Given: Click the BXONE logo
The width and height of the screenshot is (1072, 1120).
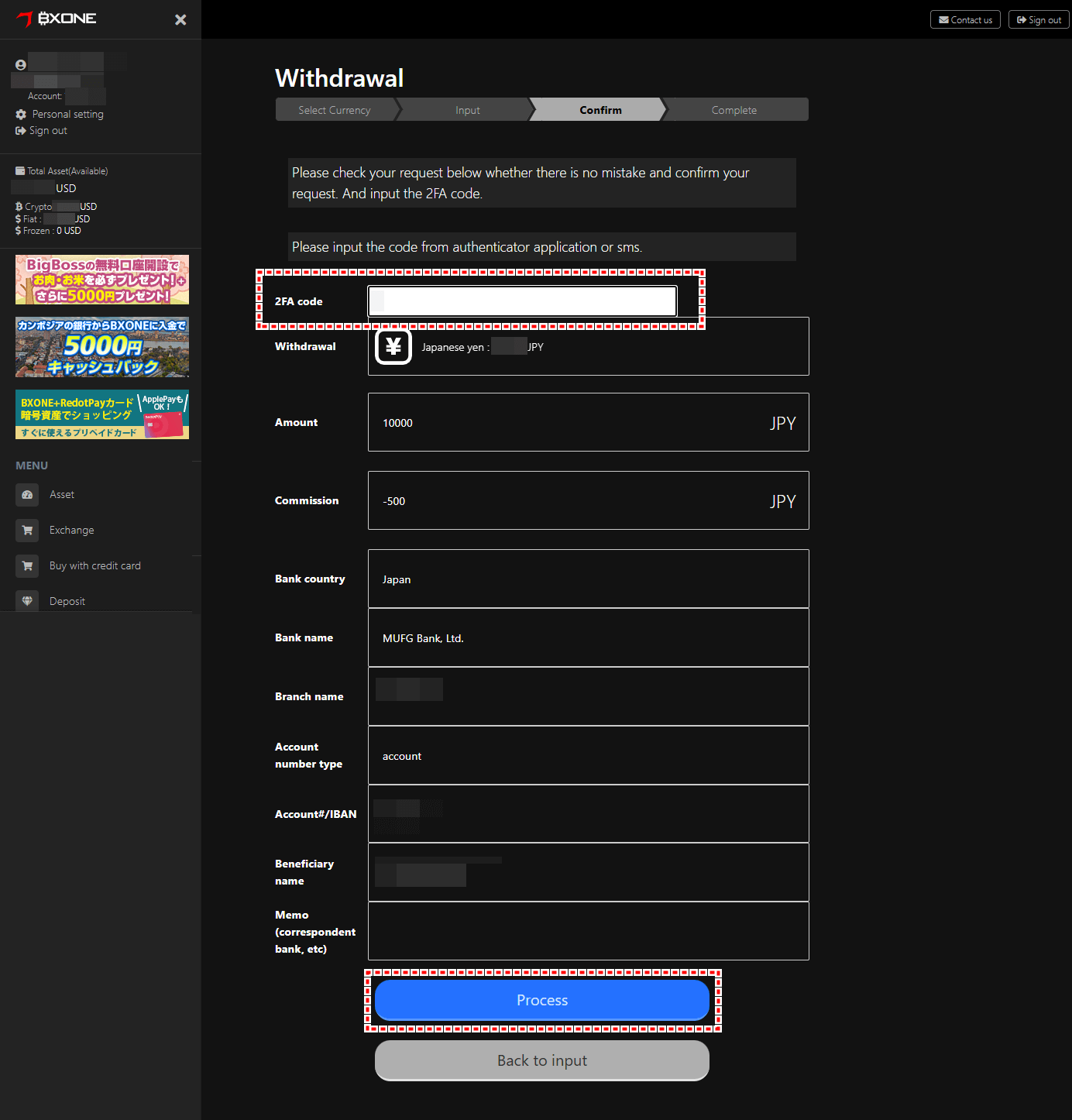Looking at the screenshot, I should pyautogui.click(x=57, y=19).
